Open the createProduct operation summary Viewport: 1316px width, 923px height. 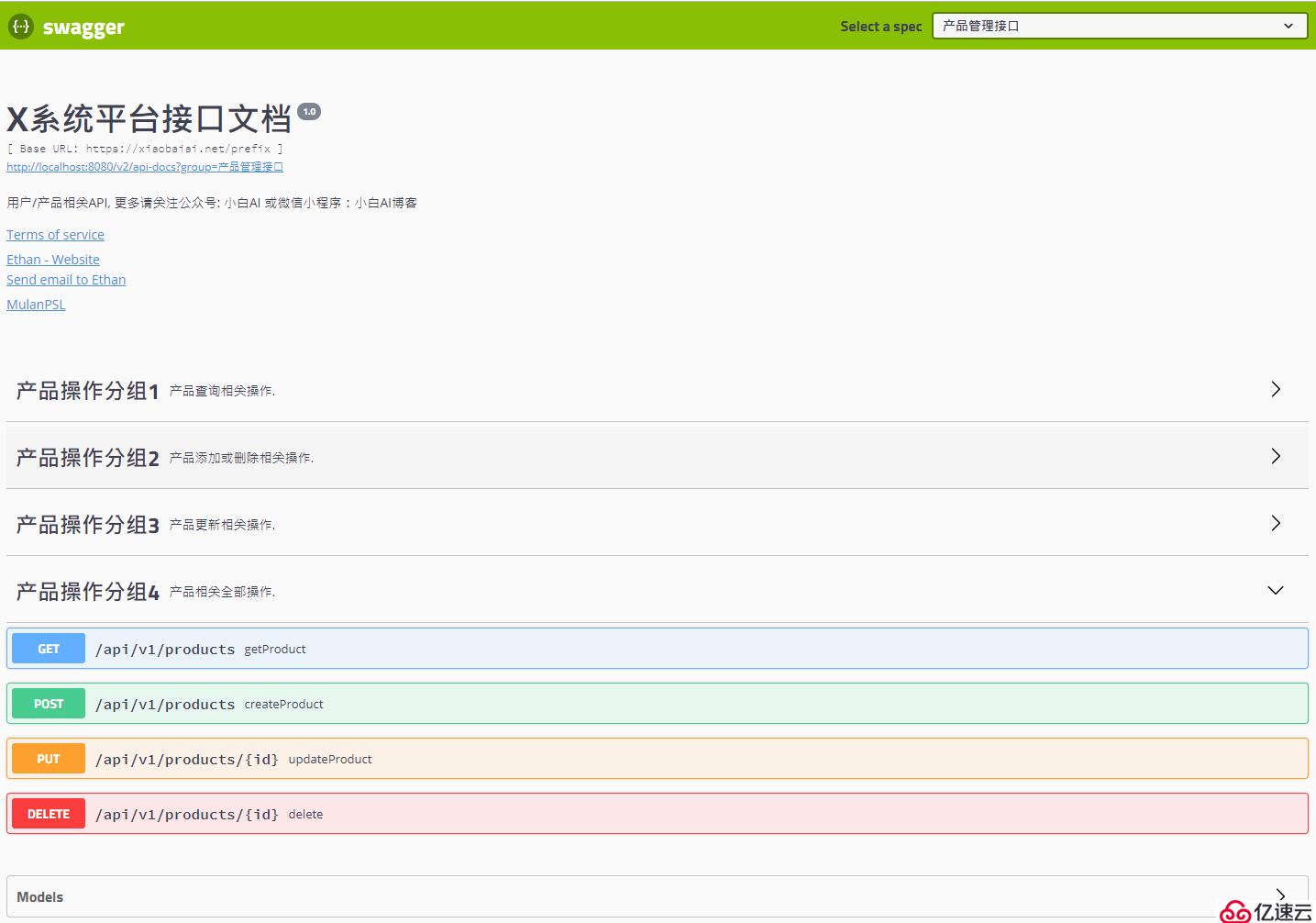coord(283,705)
